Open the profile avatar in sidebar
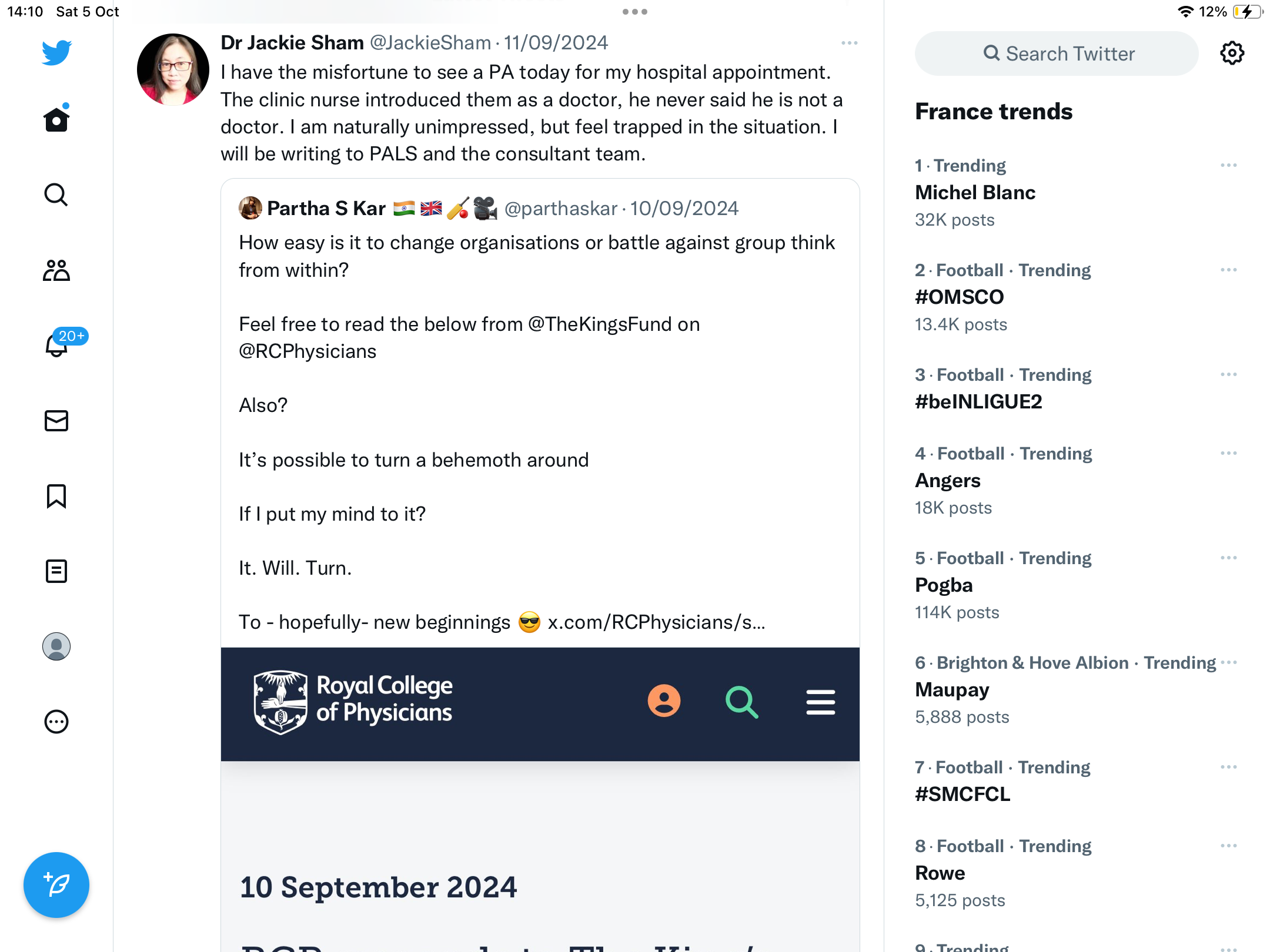 pos(56,646)
